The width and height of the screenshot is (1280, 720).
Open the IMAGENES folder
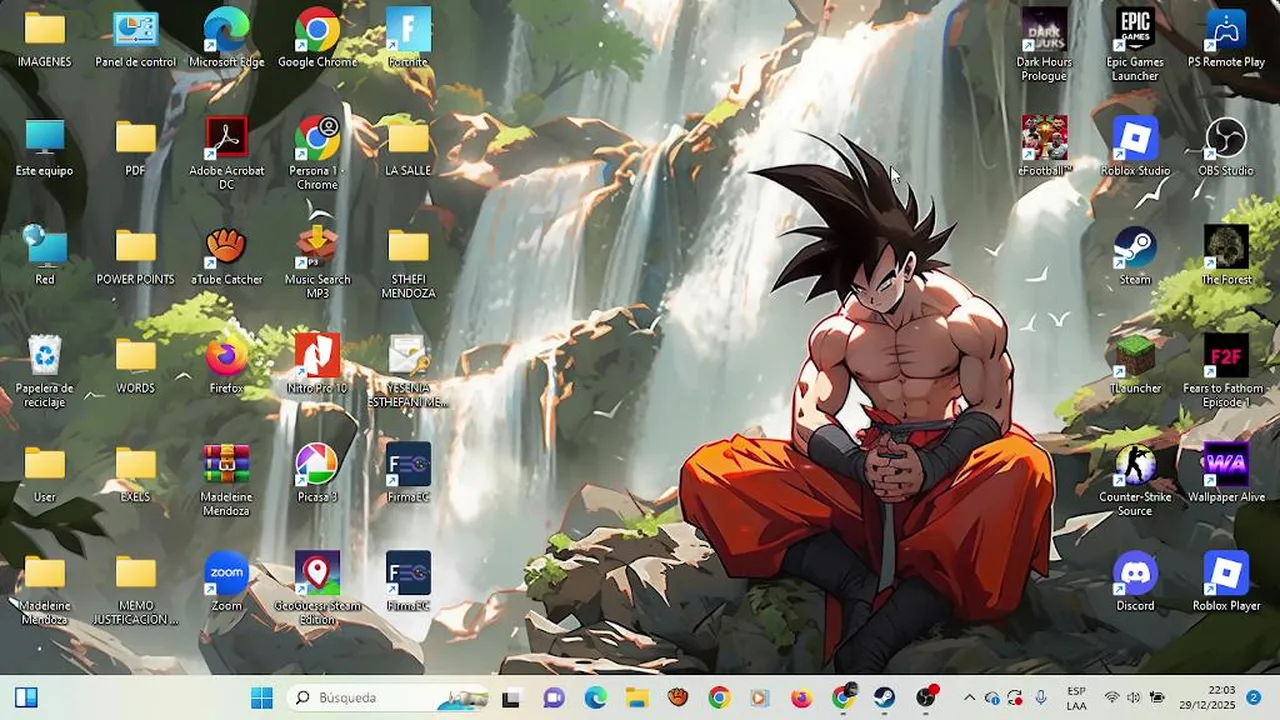(x=44, y=39)
